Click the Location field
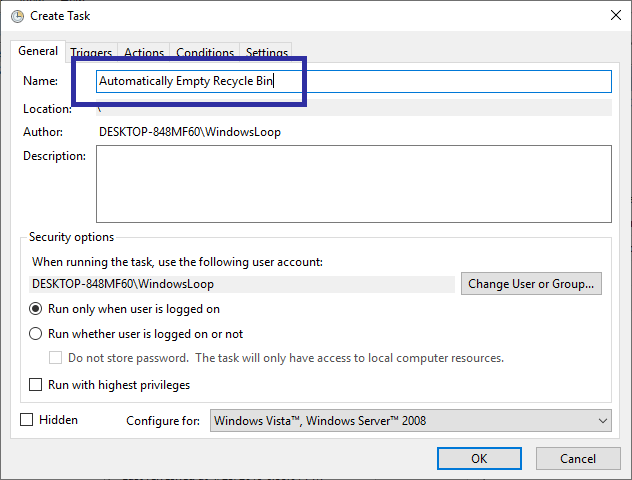This screenshot has width=632, height=480. tap(353, 108)
